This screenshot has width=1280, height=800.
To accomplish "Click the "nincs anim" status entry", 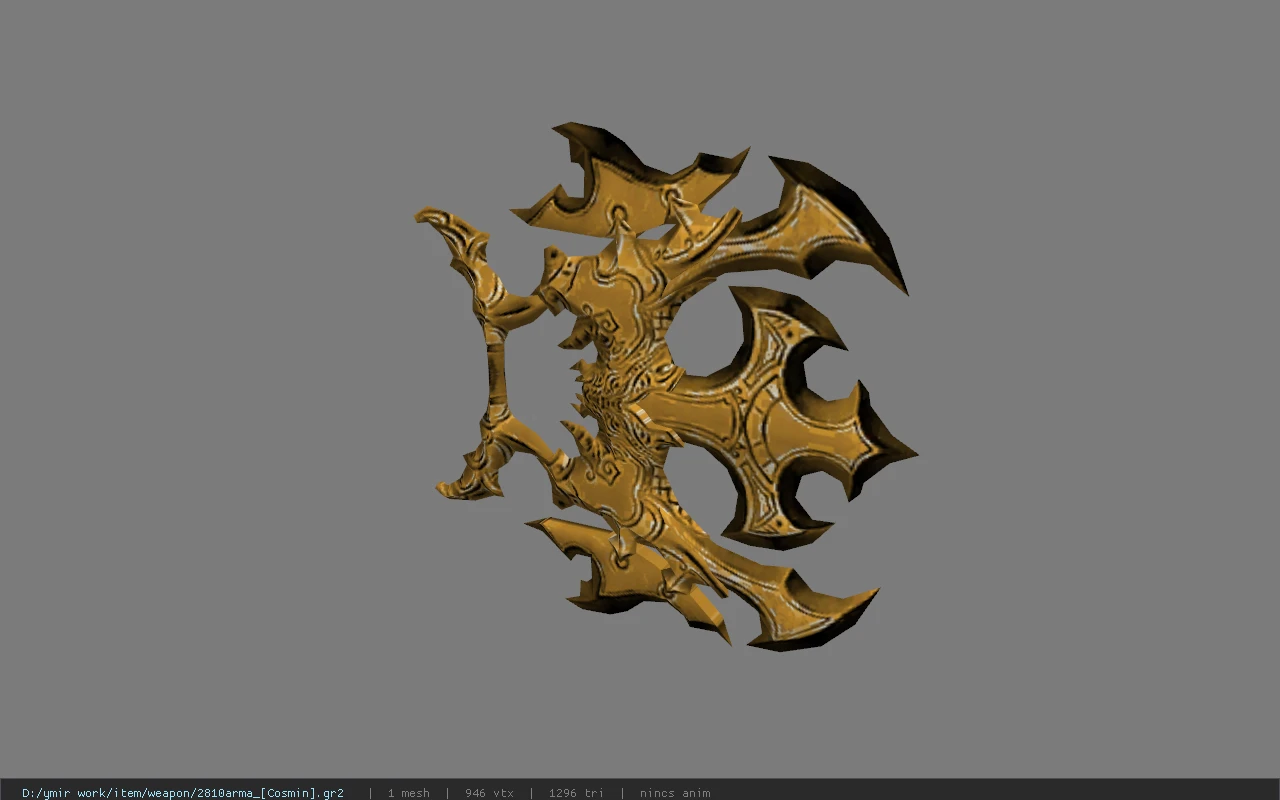I will coord(675,793).
